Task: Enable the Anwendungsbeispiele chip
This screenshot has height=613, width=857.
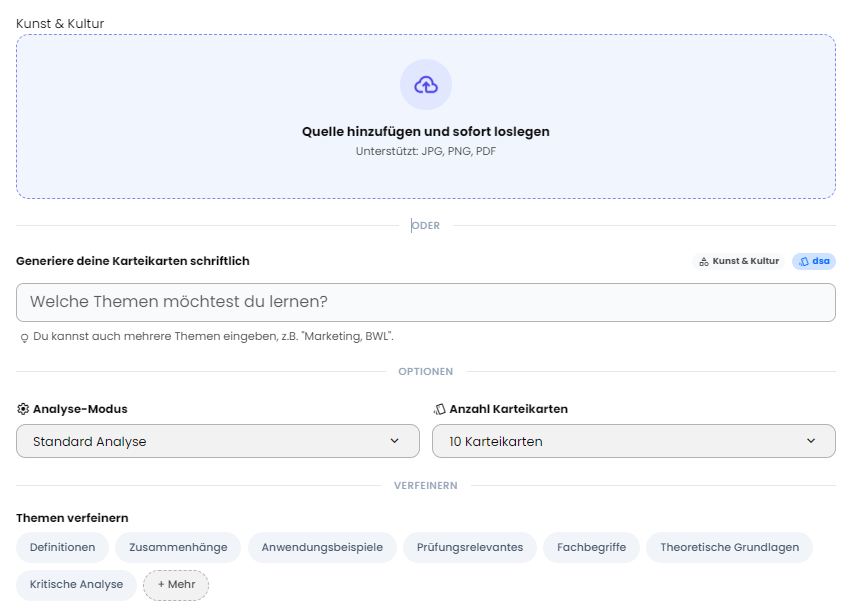Action: [x=322, y=548]
